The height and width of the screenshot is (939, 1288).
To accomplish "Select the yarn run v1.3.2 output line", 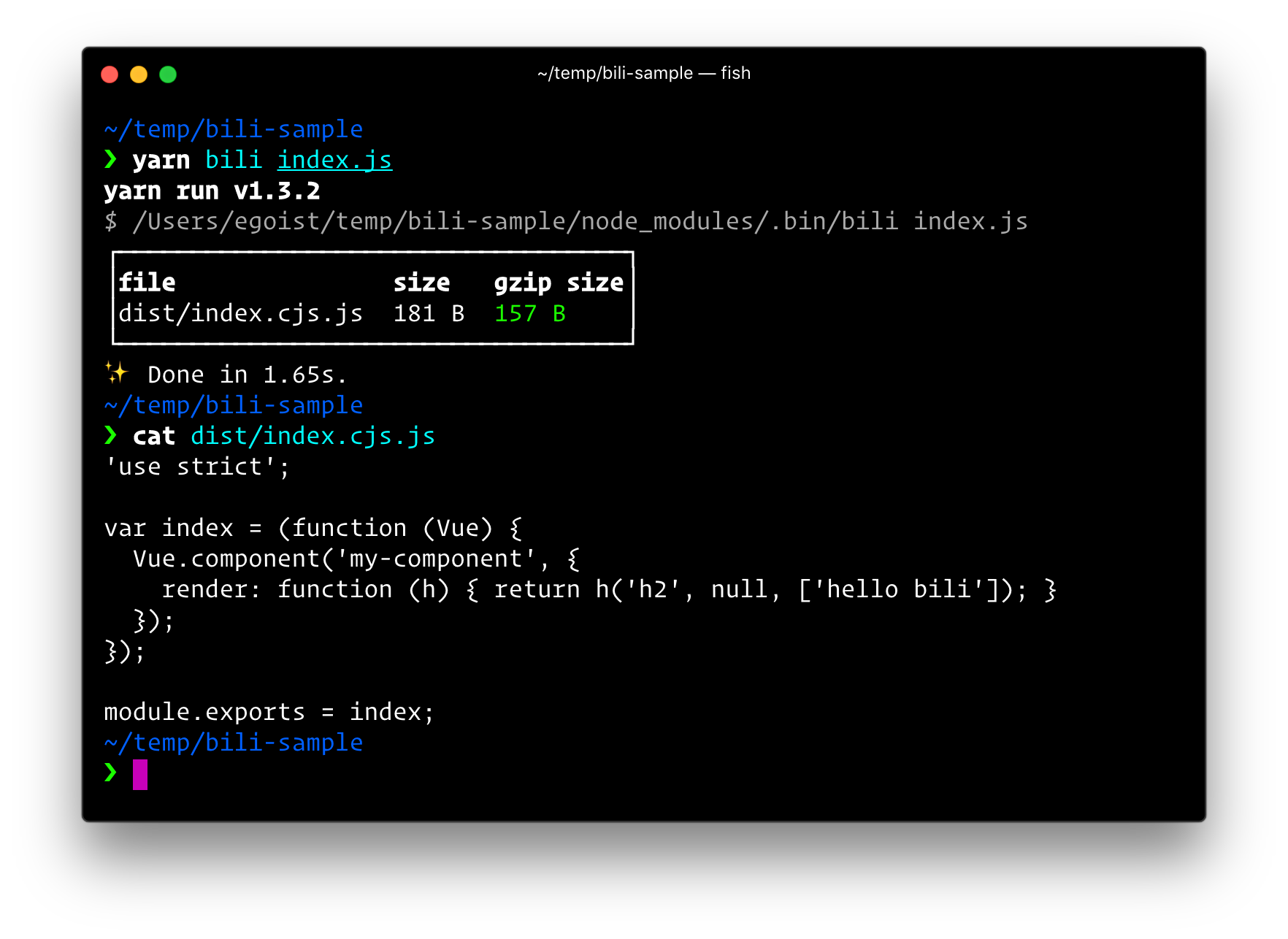I will click(212, 190).
